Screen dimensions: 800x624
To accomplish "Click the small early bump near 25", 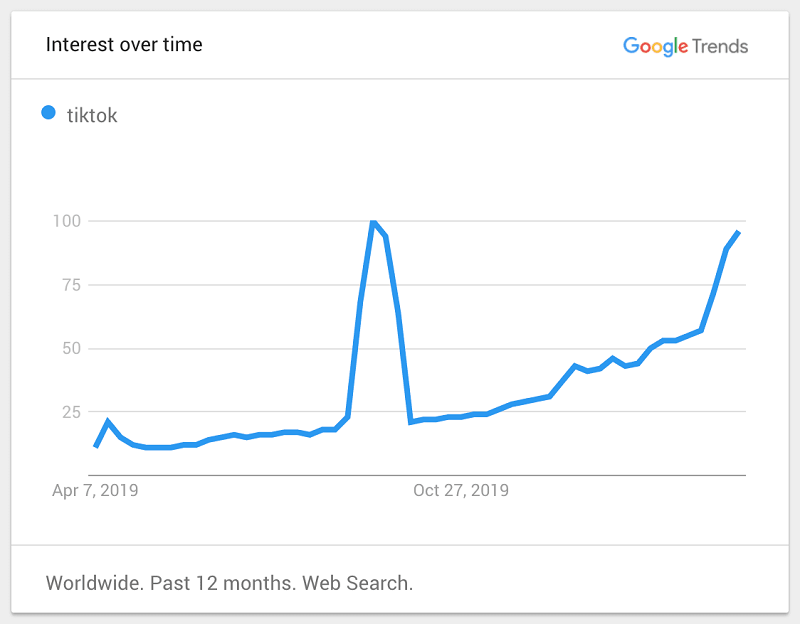I will point(108,421).
